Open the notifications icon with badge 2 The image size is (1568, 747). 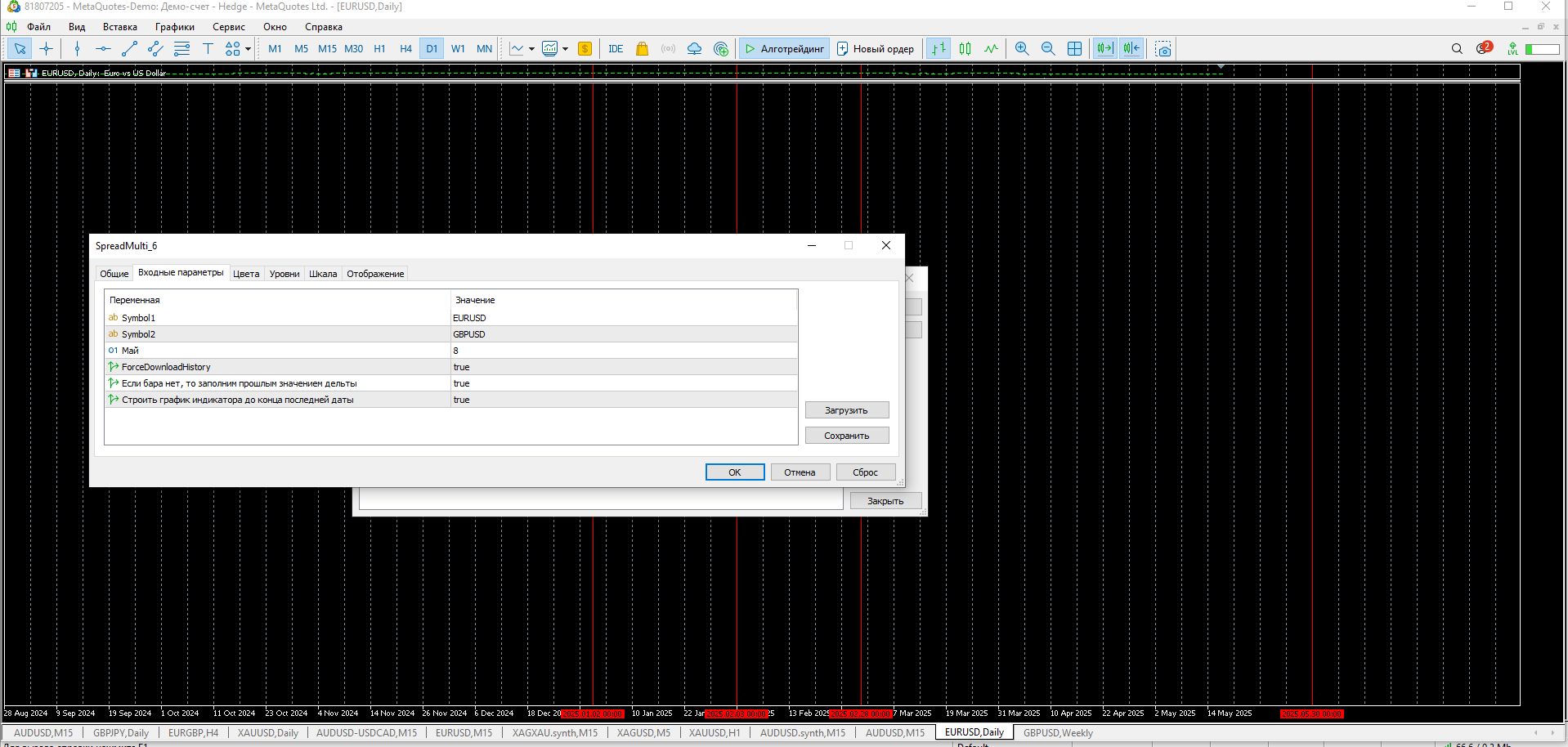(1484, 48)
